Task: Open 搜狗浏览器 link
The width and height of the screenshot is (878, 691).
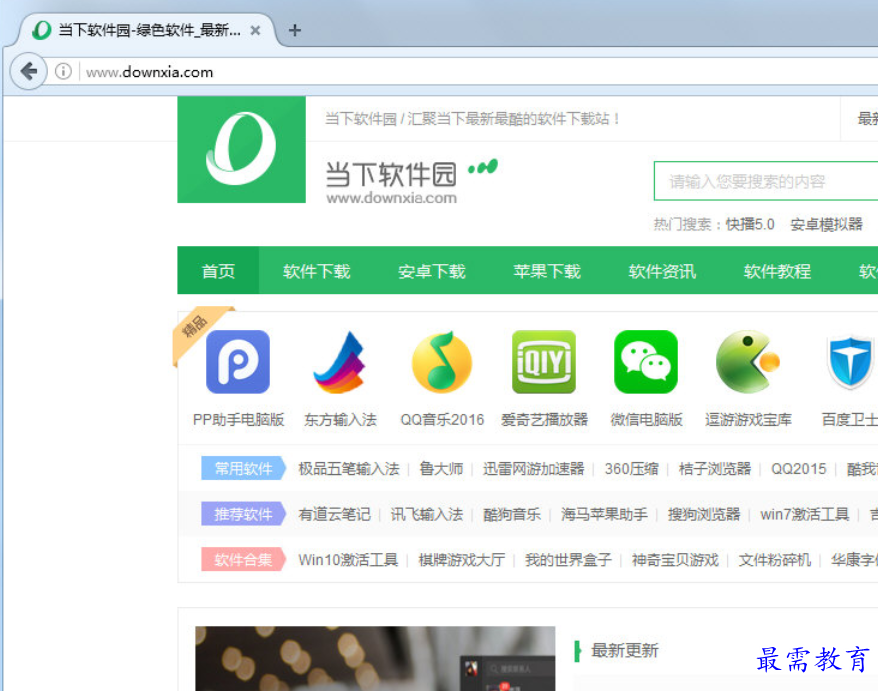Action: [704, 514]
